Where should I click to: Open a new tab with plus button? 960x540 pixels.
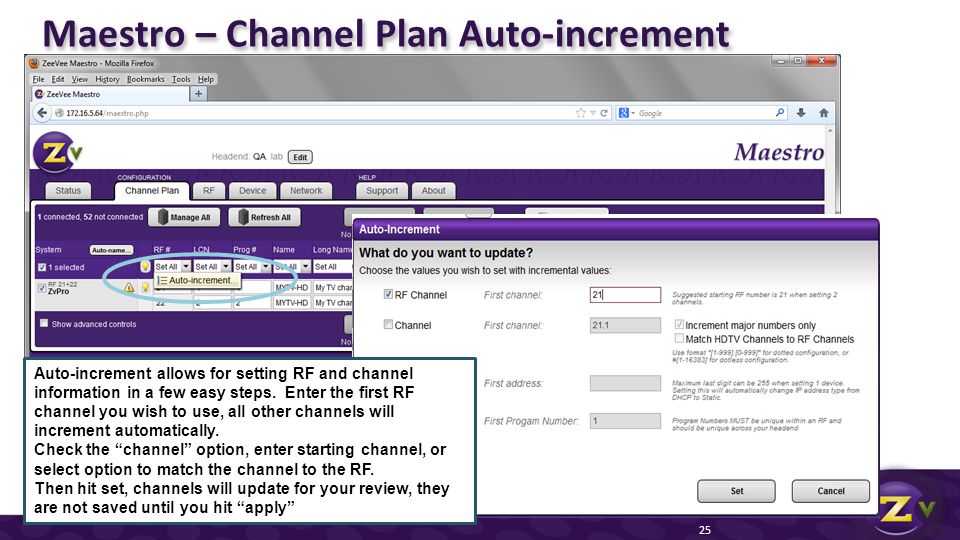[x=198, y=94]
